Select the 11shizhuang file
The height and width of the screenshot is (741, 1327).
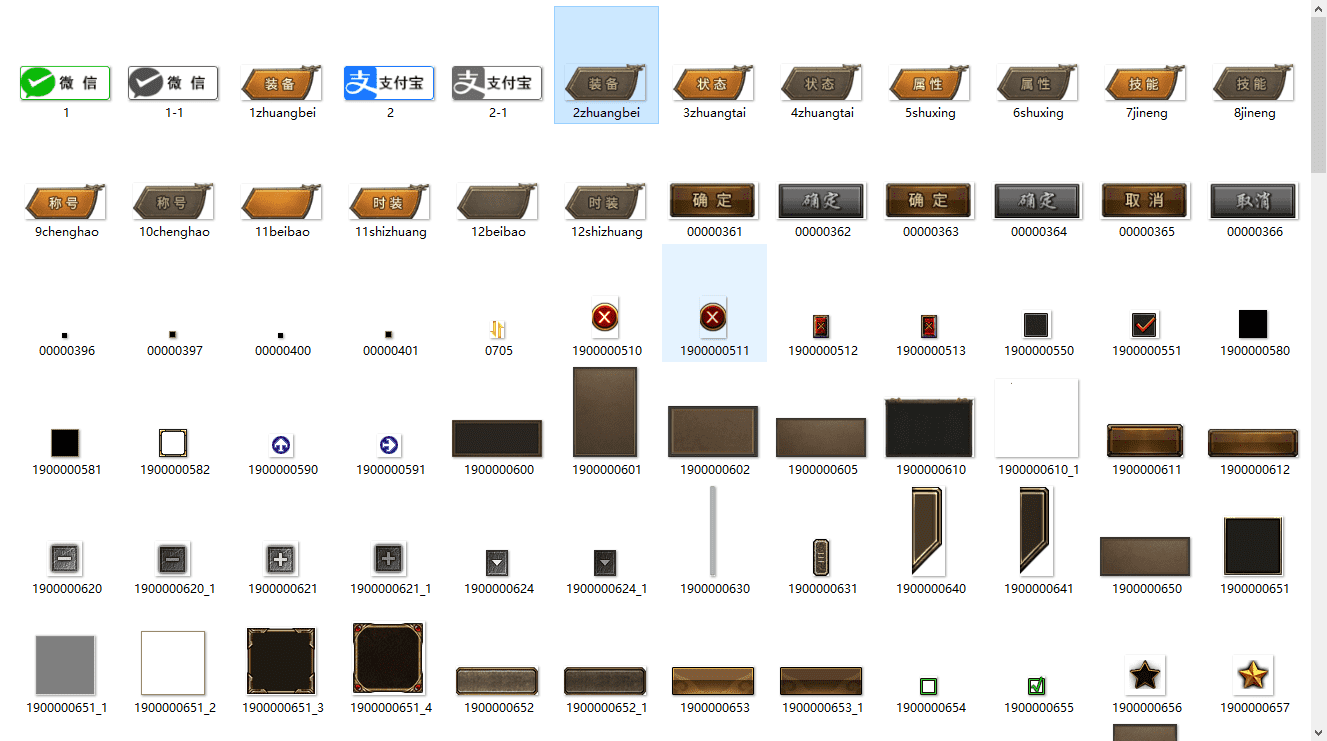point(390,202)
